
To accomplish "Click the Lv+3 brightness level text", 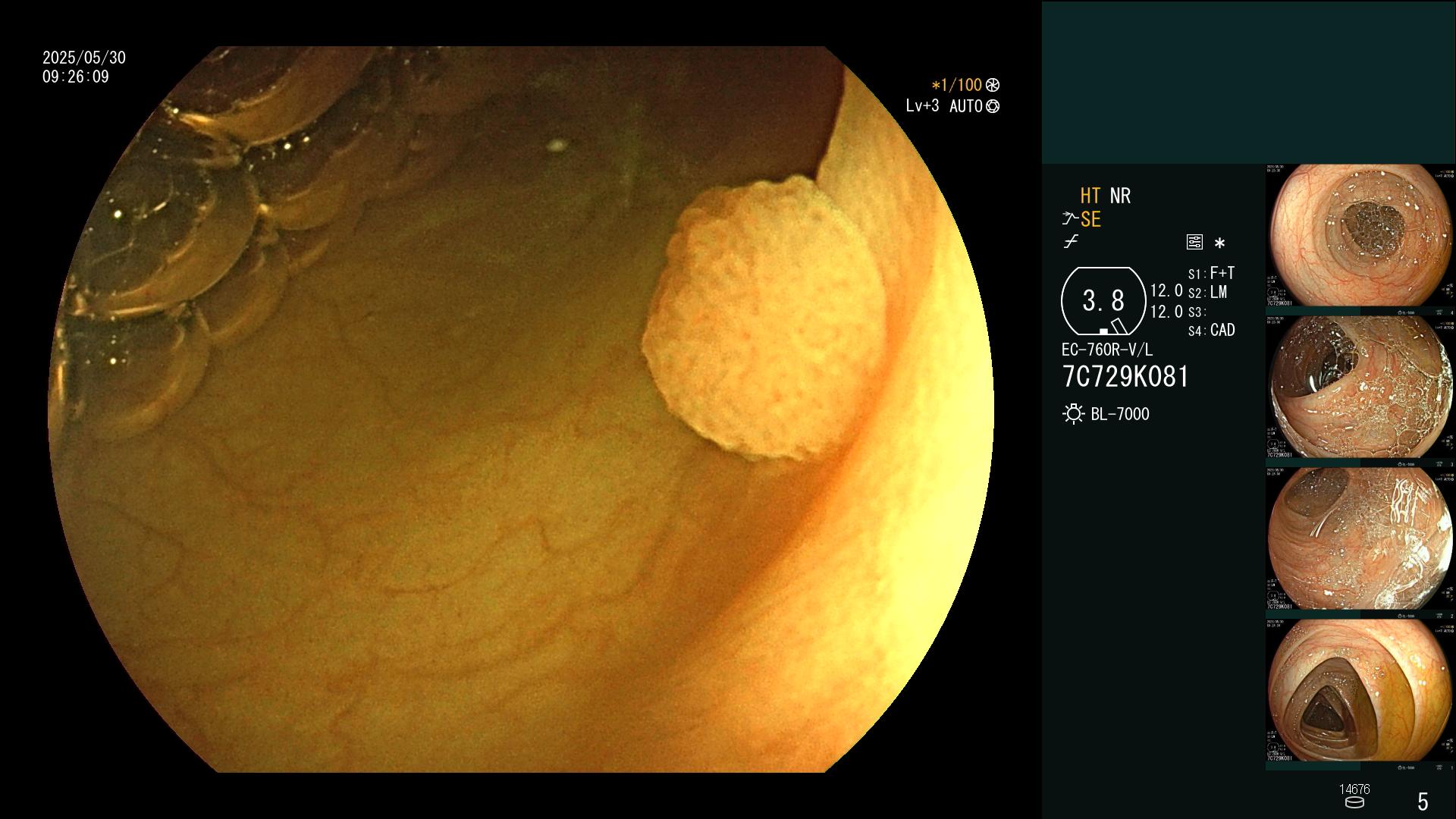I will [922, 105].
